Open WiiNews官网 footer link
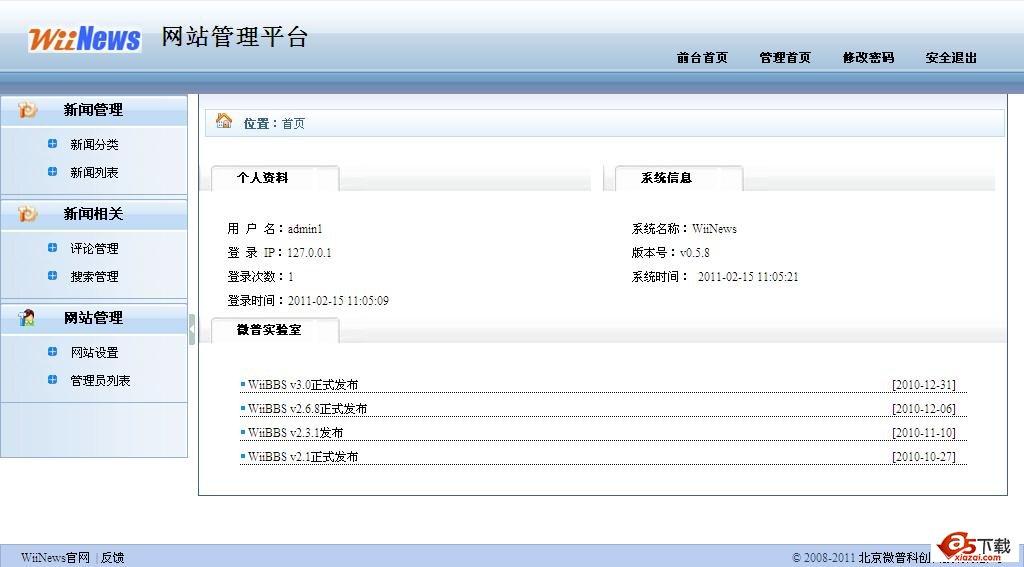This screenshot has width=1024, height=567. 55,558
